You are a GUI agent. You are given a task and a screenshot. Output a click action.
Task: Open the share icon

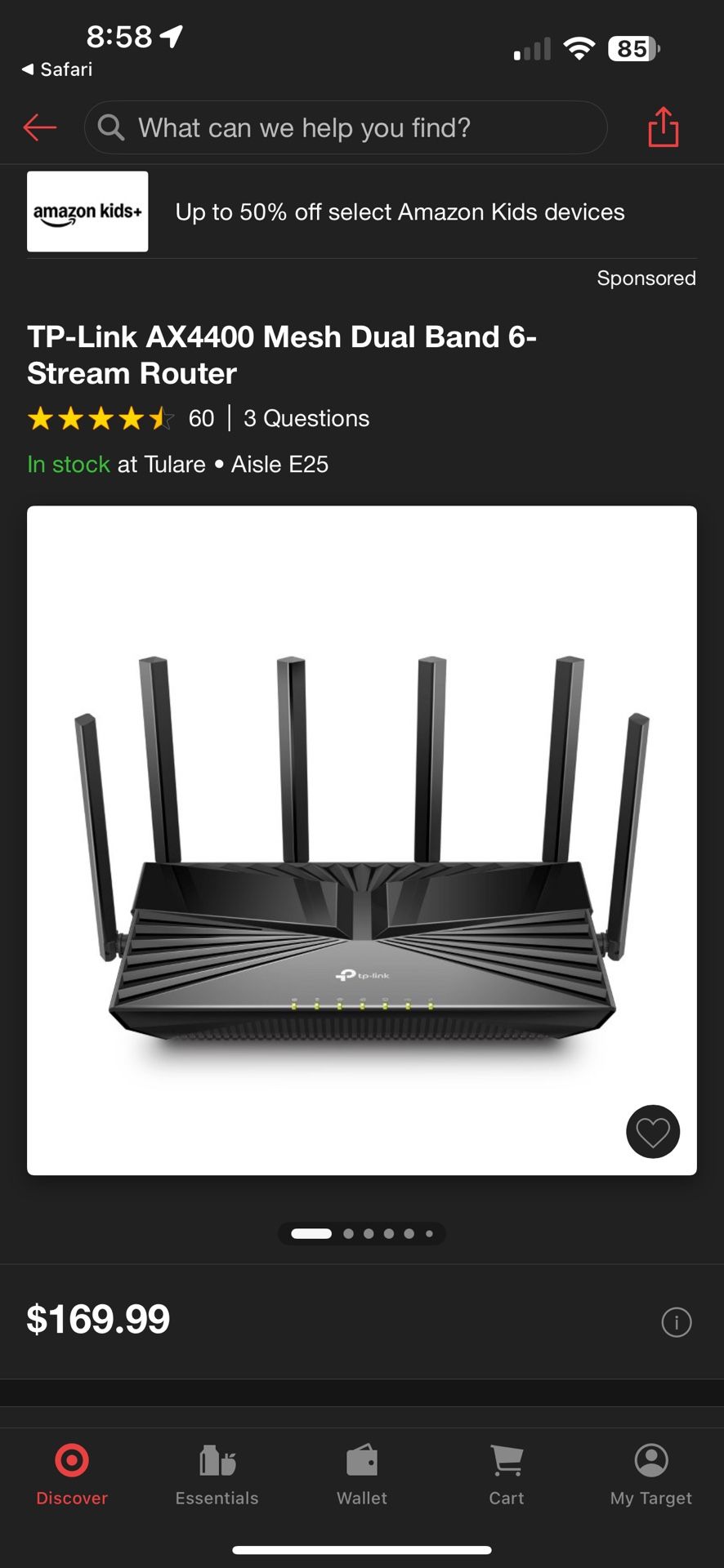click(663, 127)
